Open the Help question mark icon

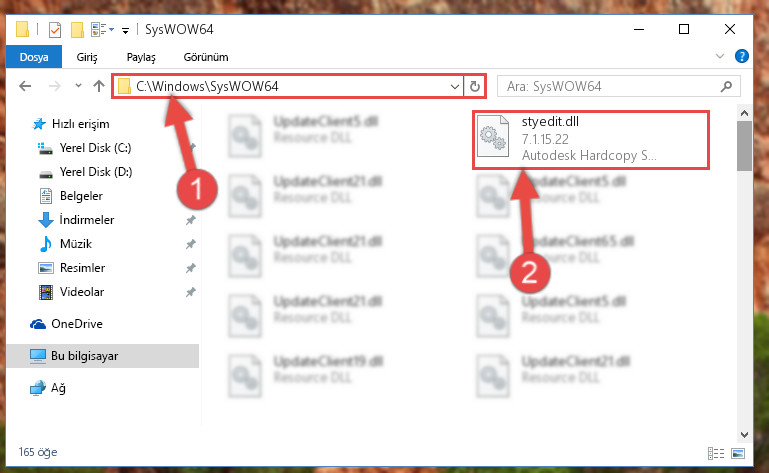tap(742, 56)
